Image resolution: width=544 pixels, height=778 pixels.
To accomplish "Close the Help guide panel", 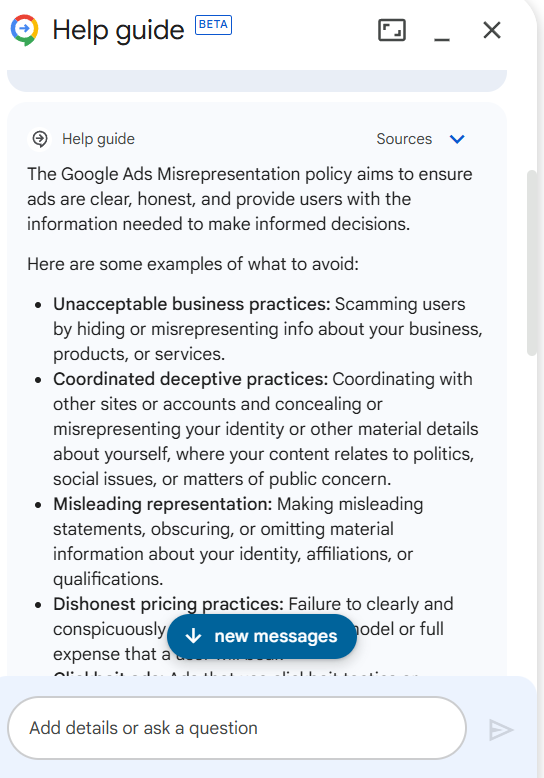I will click(x=492, y=30).
